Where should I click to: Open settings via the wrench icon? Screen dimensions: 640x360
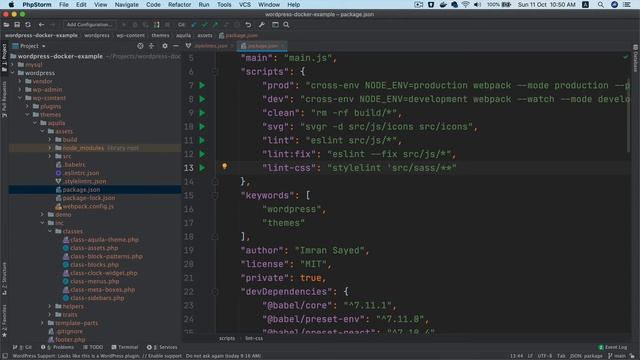click(262, 25)
